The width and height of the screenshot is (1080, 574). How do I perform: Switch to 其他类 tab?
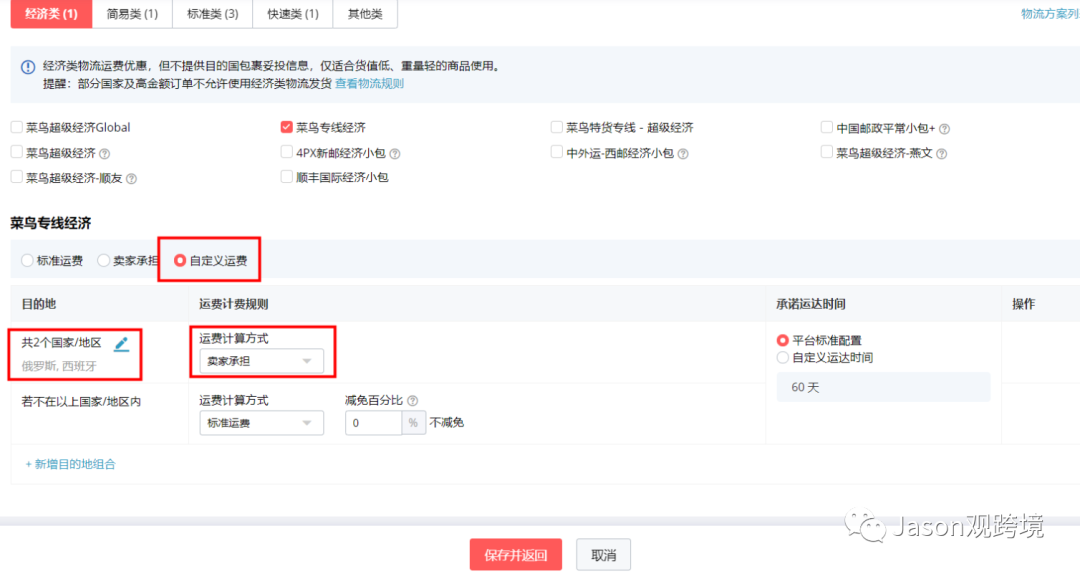[x=365, y=14]
